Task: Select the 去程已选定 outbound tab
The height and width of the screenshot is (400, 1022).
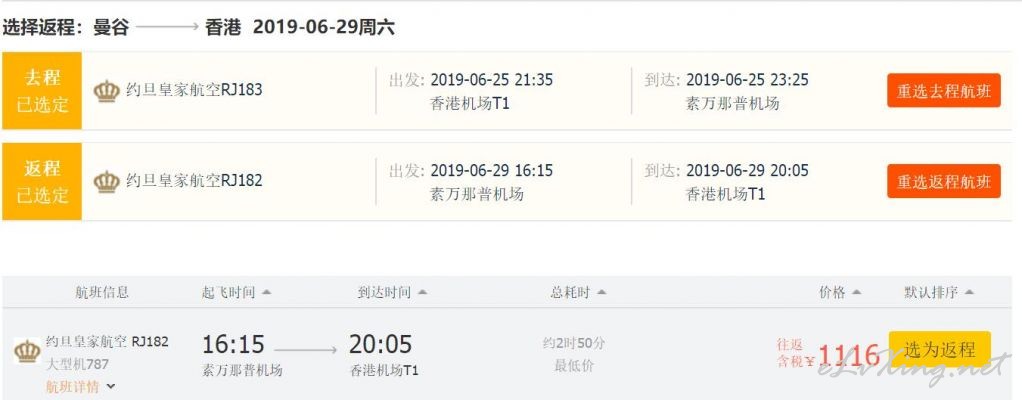Action: (x=42, y=91)
